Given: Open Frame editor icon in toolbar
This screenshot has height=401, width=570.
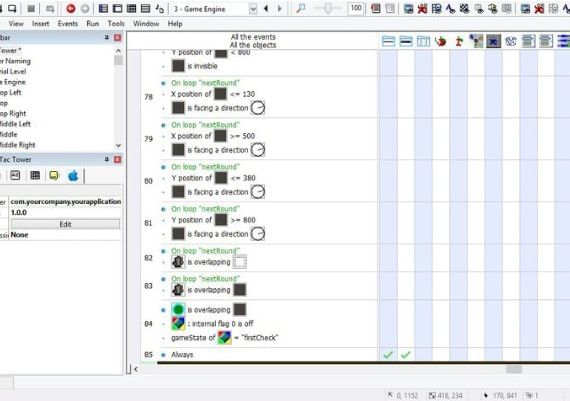Looking at the screenshot, I should coord(117,9).
